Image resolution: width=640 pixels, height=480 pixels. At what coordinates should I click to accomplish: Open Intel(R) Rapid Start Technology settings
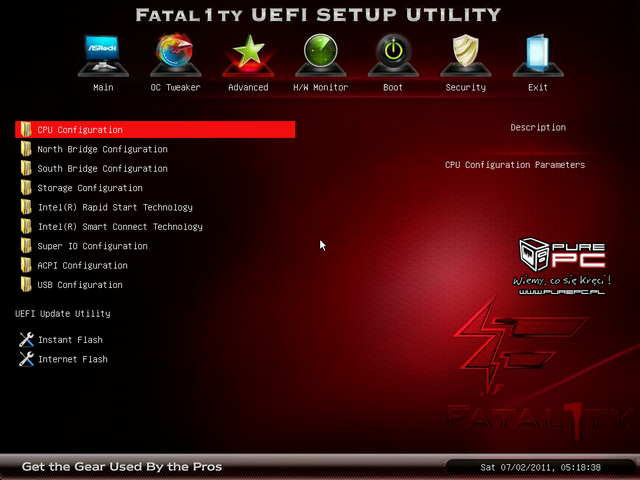click(115, 207)
